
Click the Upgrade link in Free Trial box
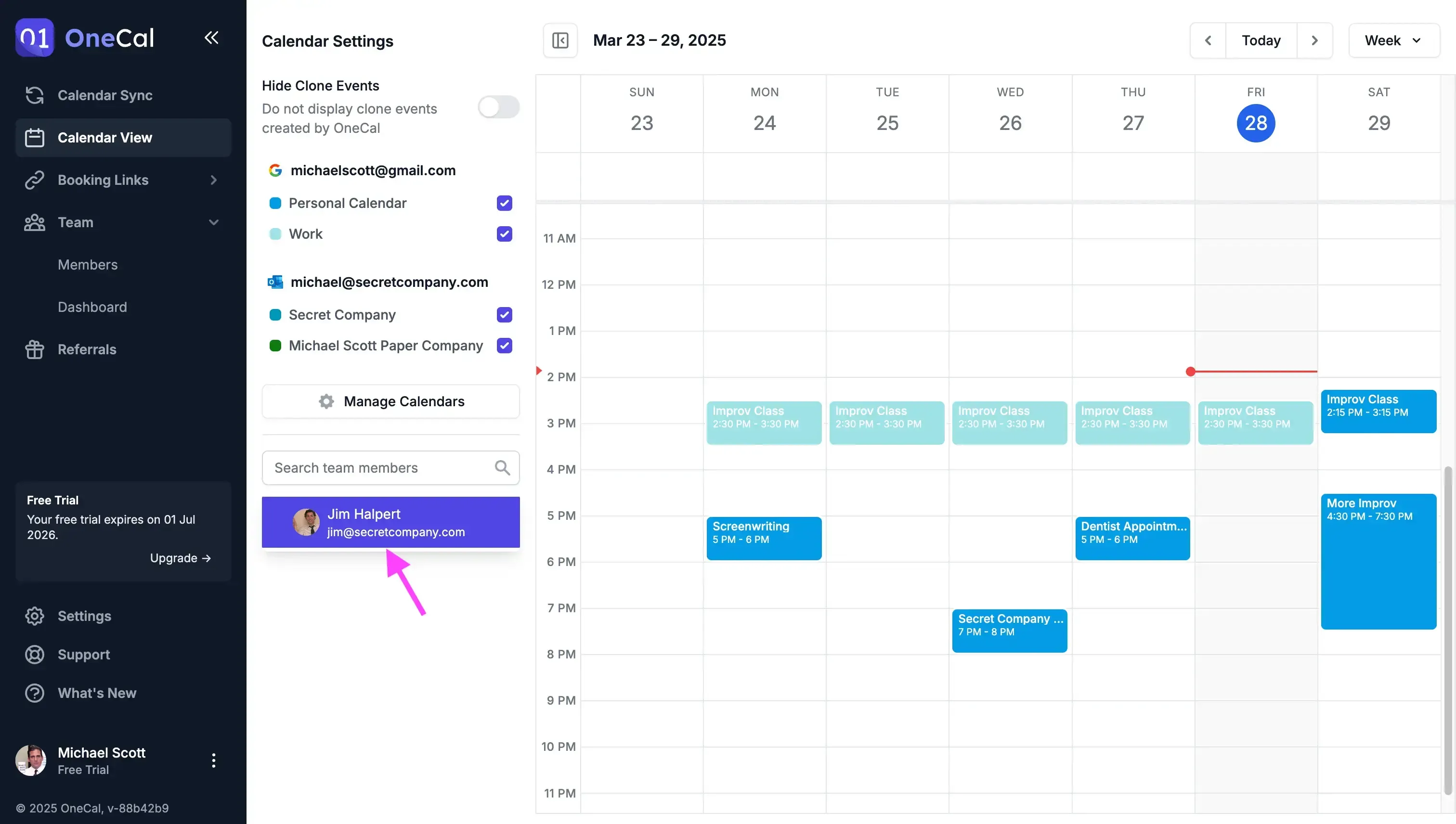pyautogui.click(x=180, y=558)
